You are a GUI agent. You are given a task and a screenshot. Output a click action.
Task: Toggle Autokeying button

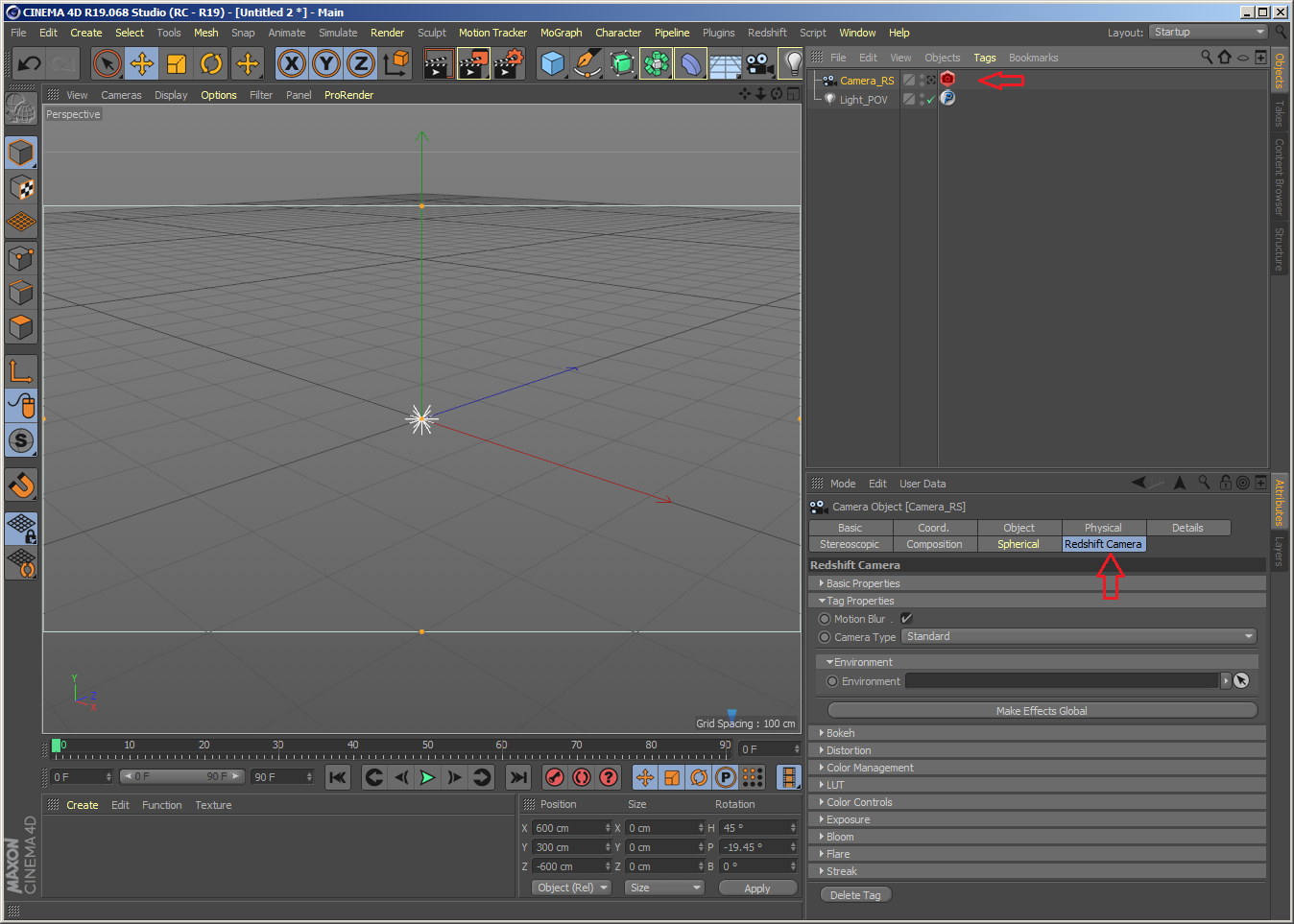(581, 777)
